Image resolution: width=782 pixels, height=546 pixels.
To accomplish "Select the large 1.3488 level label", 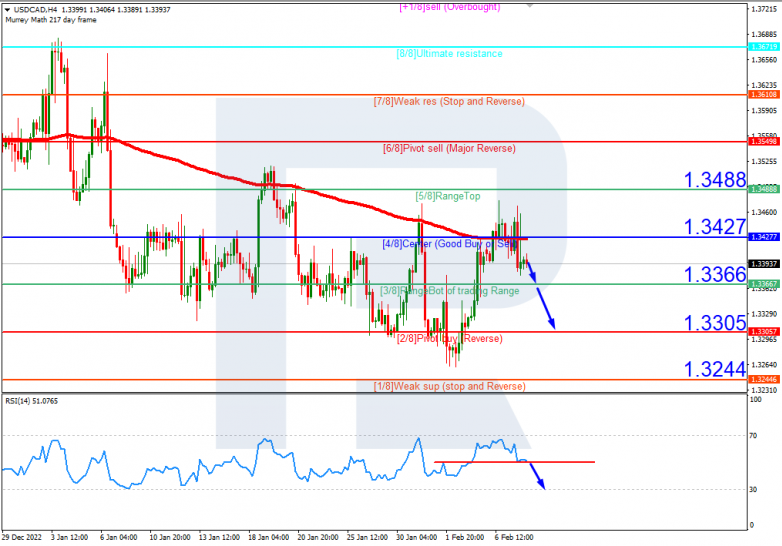I will [715, 180].
